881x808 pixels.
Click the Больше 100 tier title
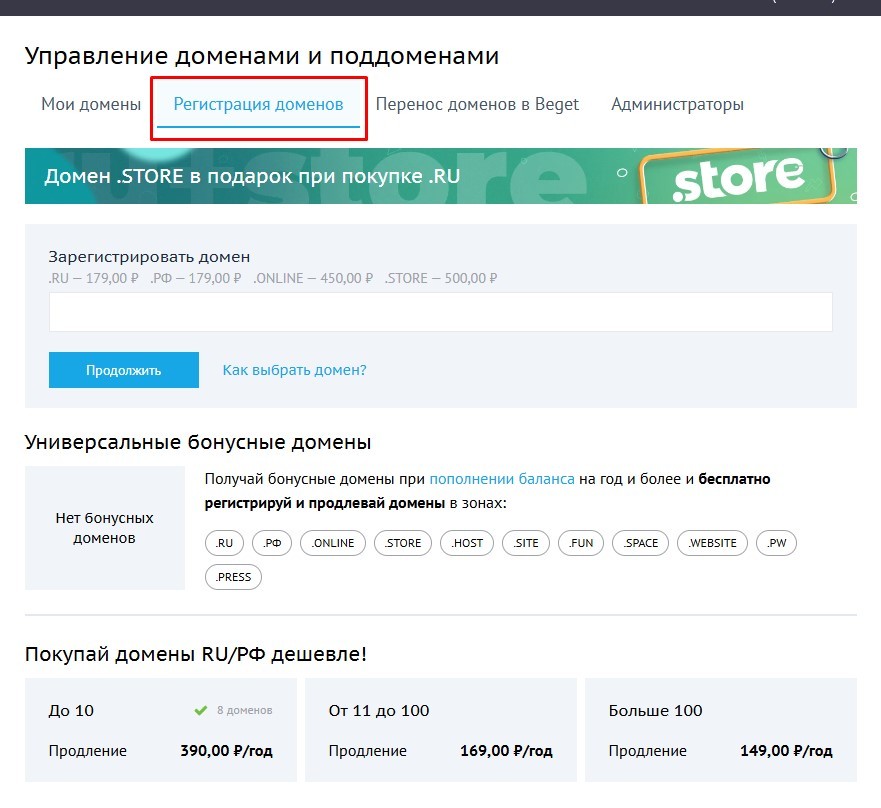tap(655, 711)
